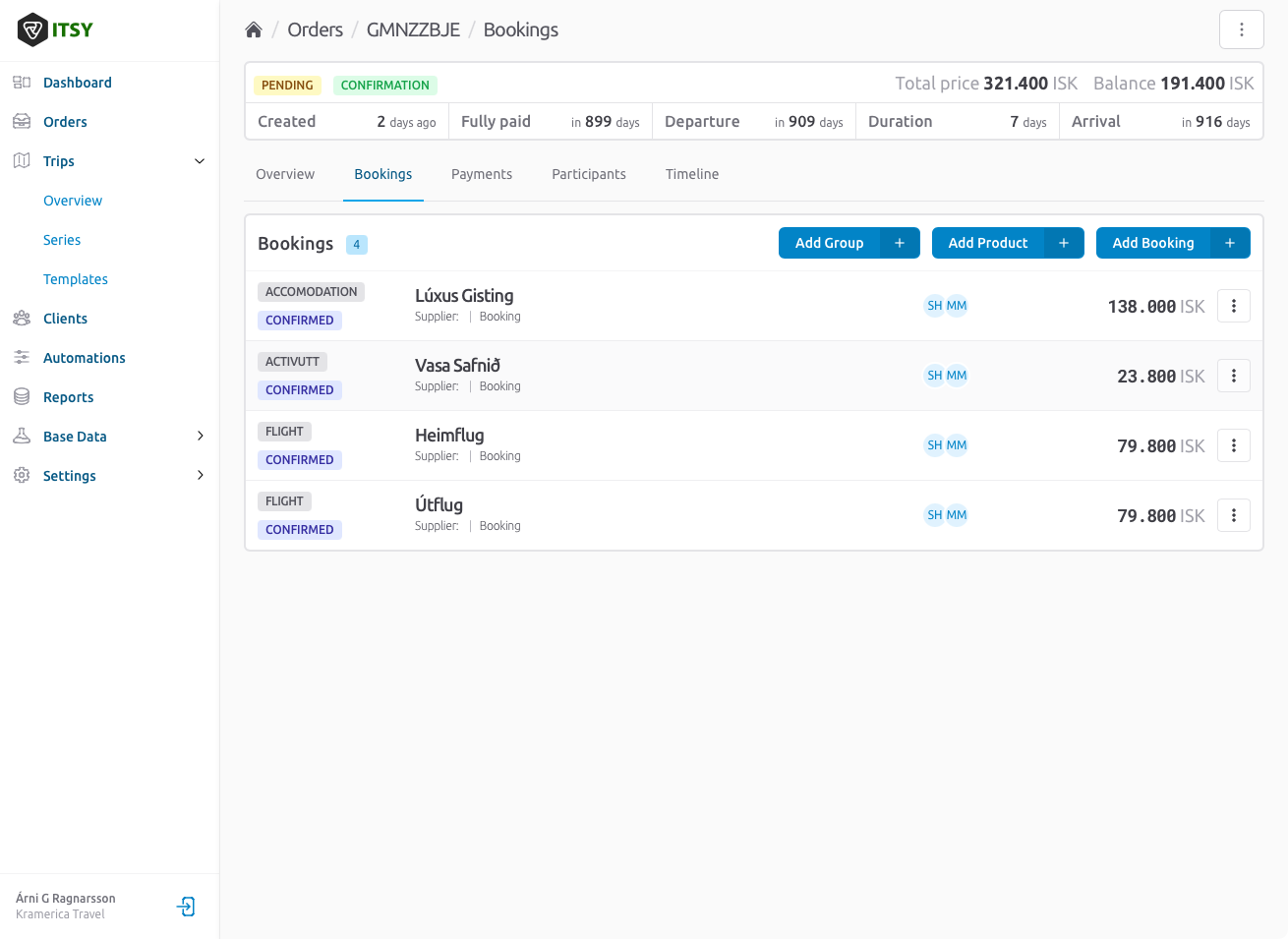This screenshot has width=1288, height=939.
Task: Click the Reports database icon
Action: click(22, 397)
